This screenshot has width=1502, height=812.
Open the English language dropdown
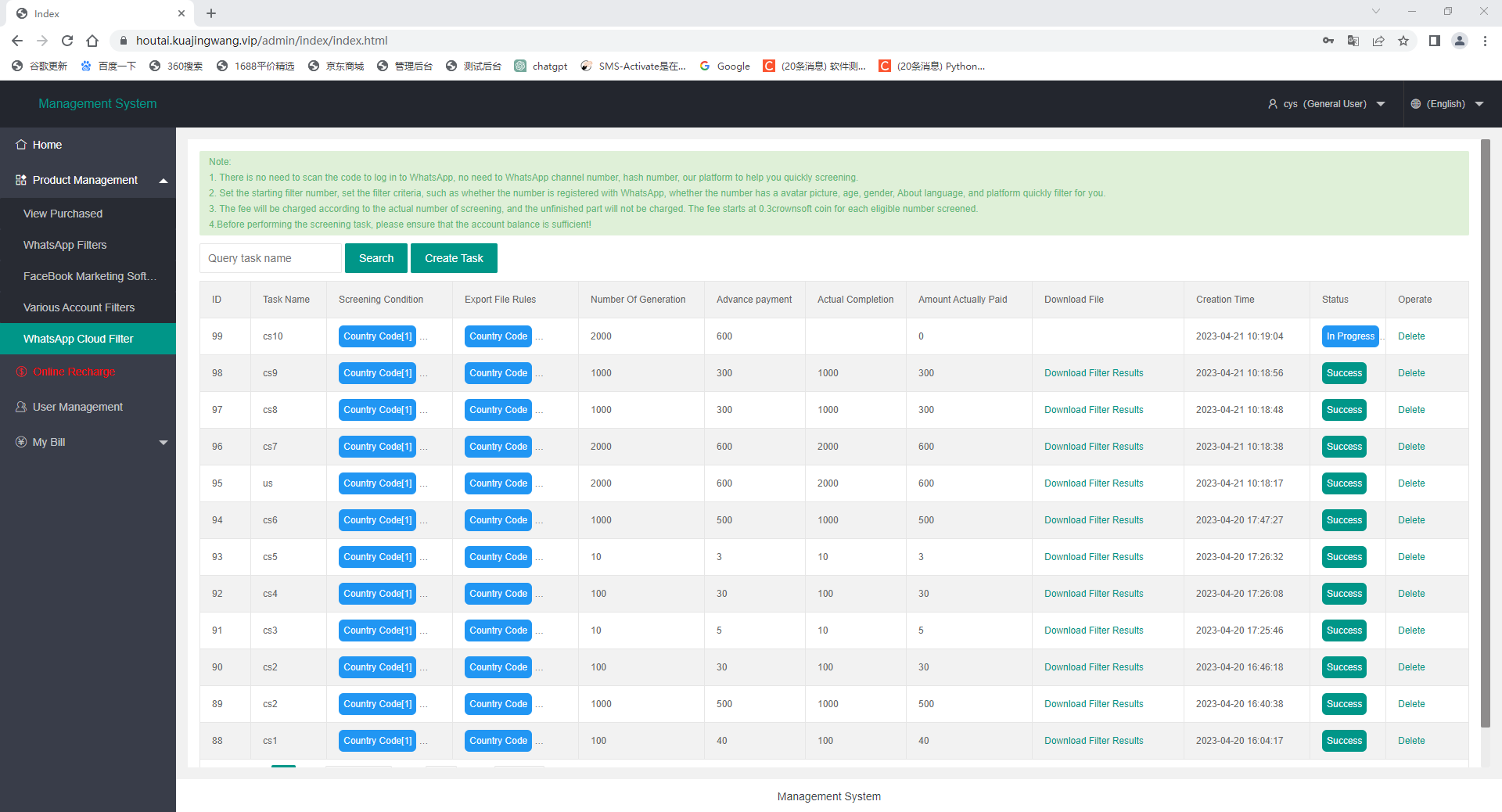coord(1446,104)
